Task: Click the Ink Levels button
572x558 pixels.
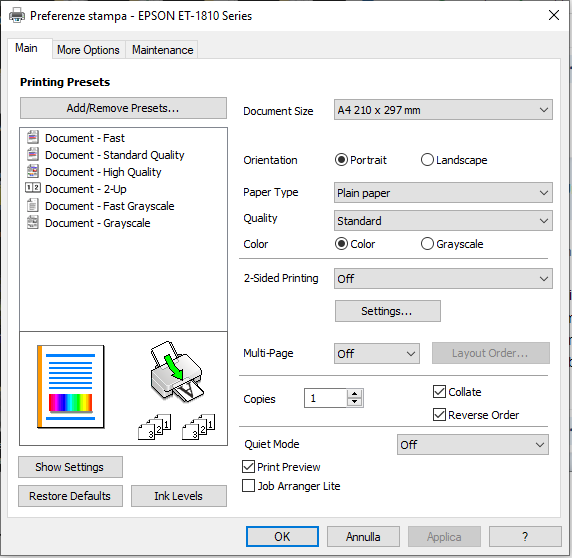Action: 179,496
